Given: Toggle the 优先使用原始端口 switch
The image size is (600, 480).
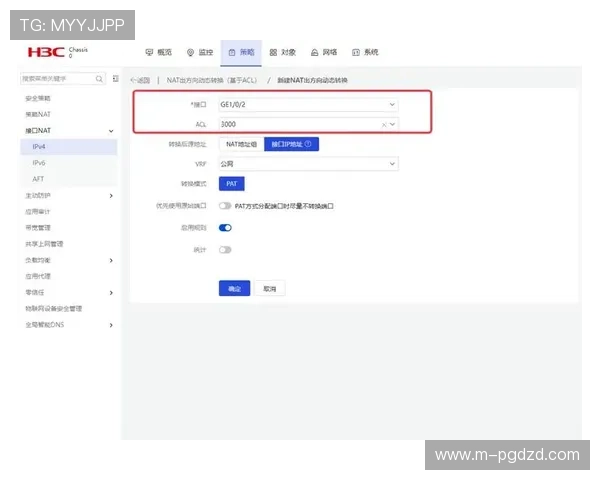Looking at the screenshot, I should (225, 206).
